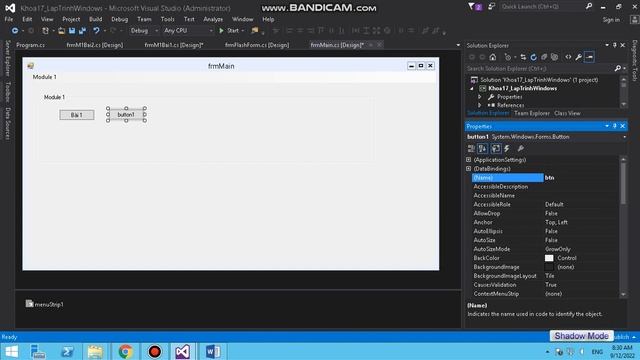Click the Quick Launch search field

tap(542, 7)
